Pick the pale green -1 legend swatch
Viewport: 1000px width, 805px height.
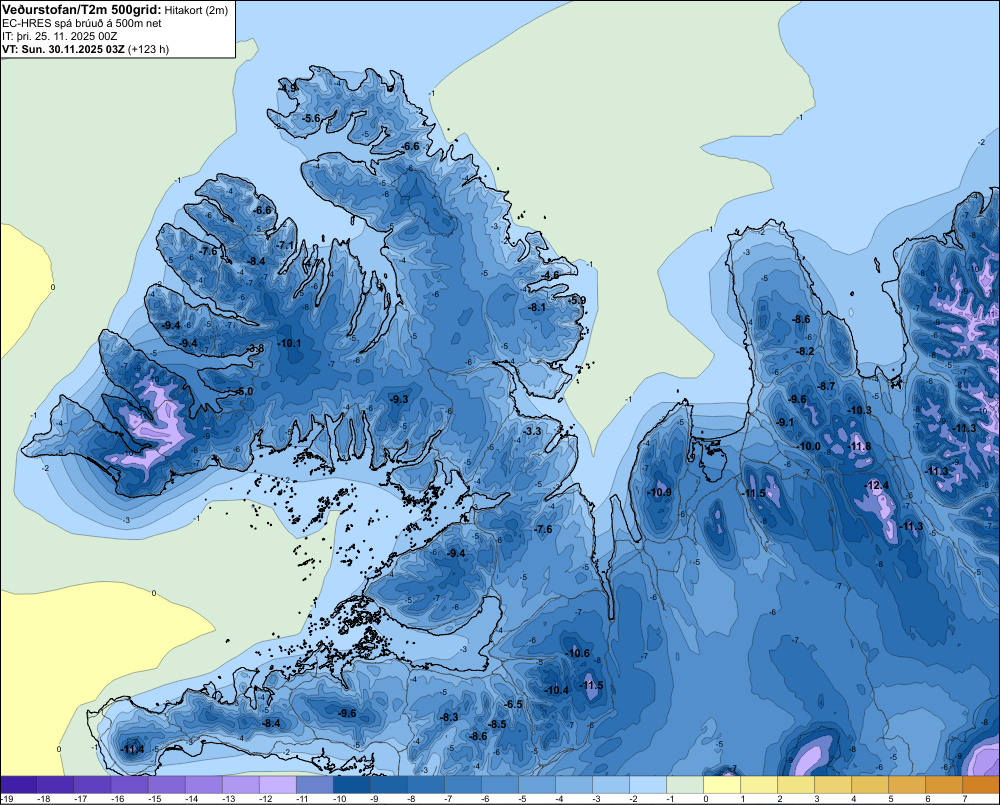pos(685,785)
